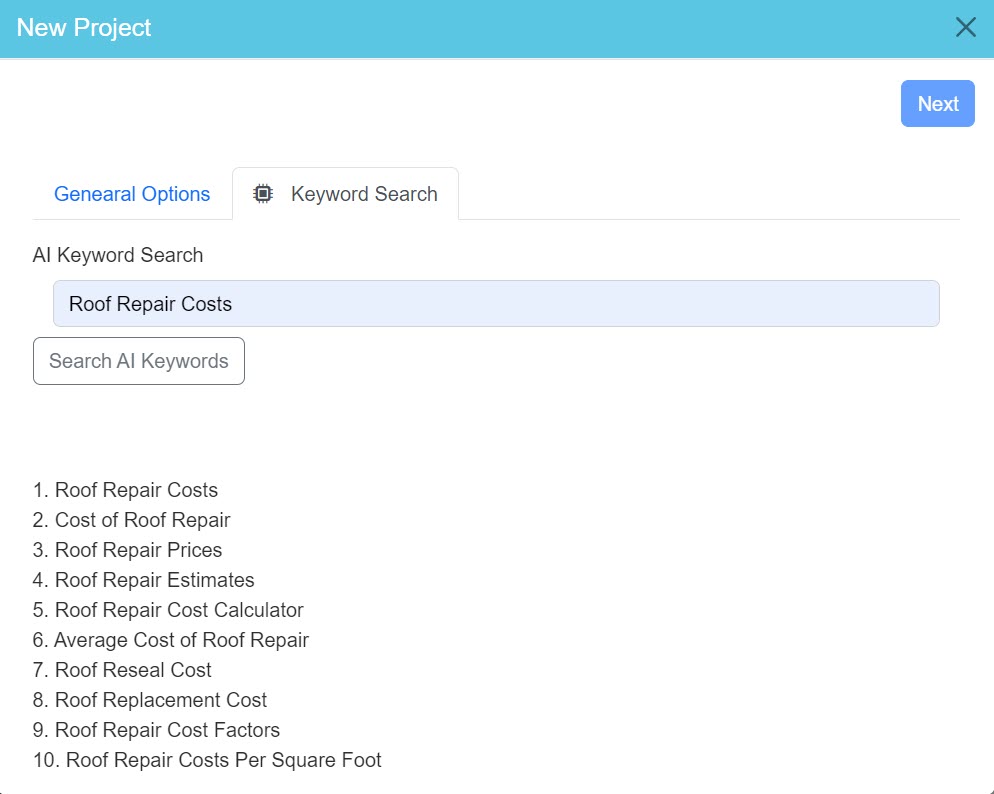This screenshot has width=994, height=794.
Task: Select the Roof Reseal Cost keyword
Action: coord(133,670)
